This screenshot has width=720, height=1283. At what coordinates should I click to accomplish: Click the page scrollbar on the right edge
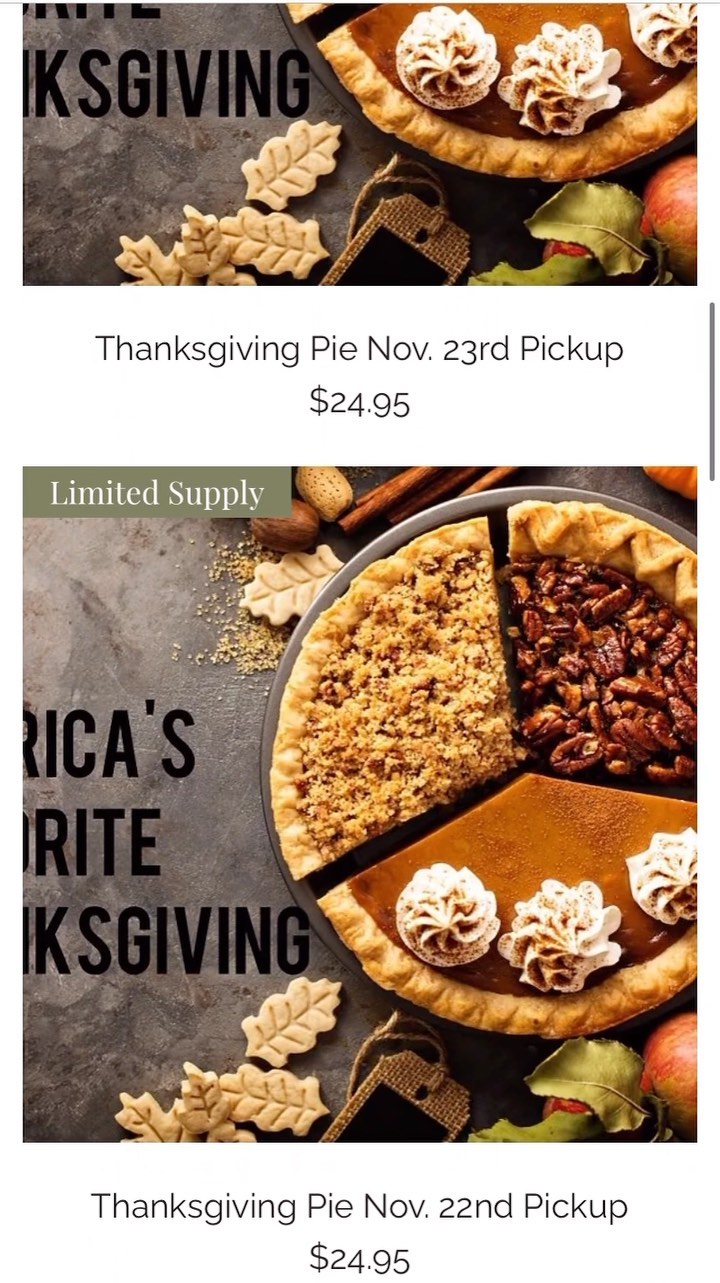click(x=712, y=380)
